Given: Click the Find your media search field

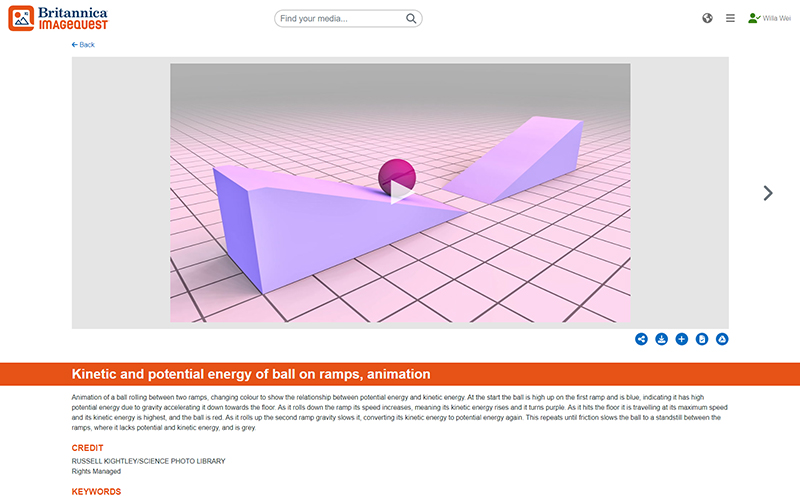Looking at the screenshot, I should 340,18.
